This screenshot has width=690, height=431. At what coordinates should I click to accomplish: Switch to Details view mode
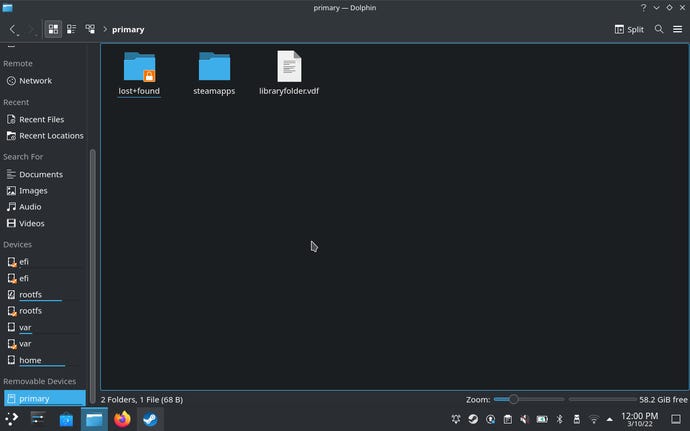tap(90, 29)
